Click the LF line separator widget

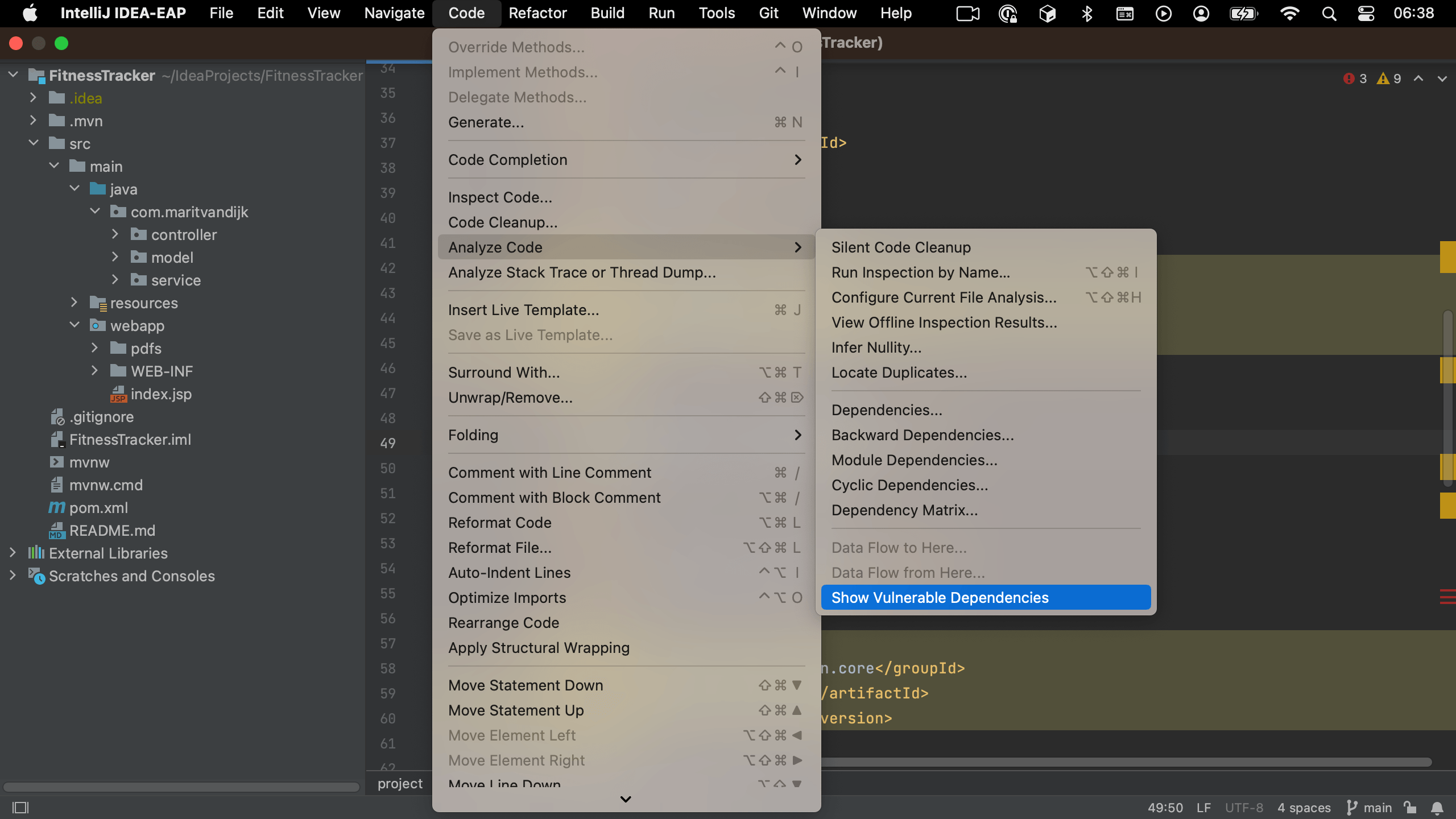[x=1203, y=808]
